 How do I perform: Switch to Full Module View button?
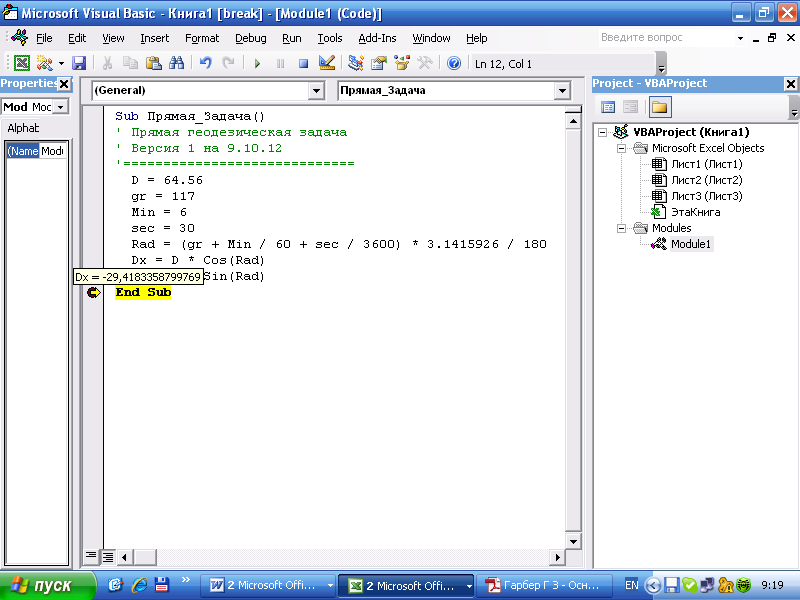click(108, 557)
